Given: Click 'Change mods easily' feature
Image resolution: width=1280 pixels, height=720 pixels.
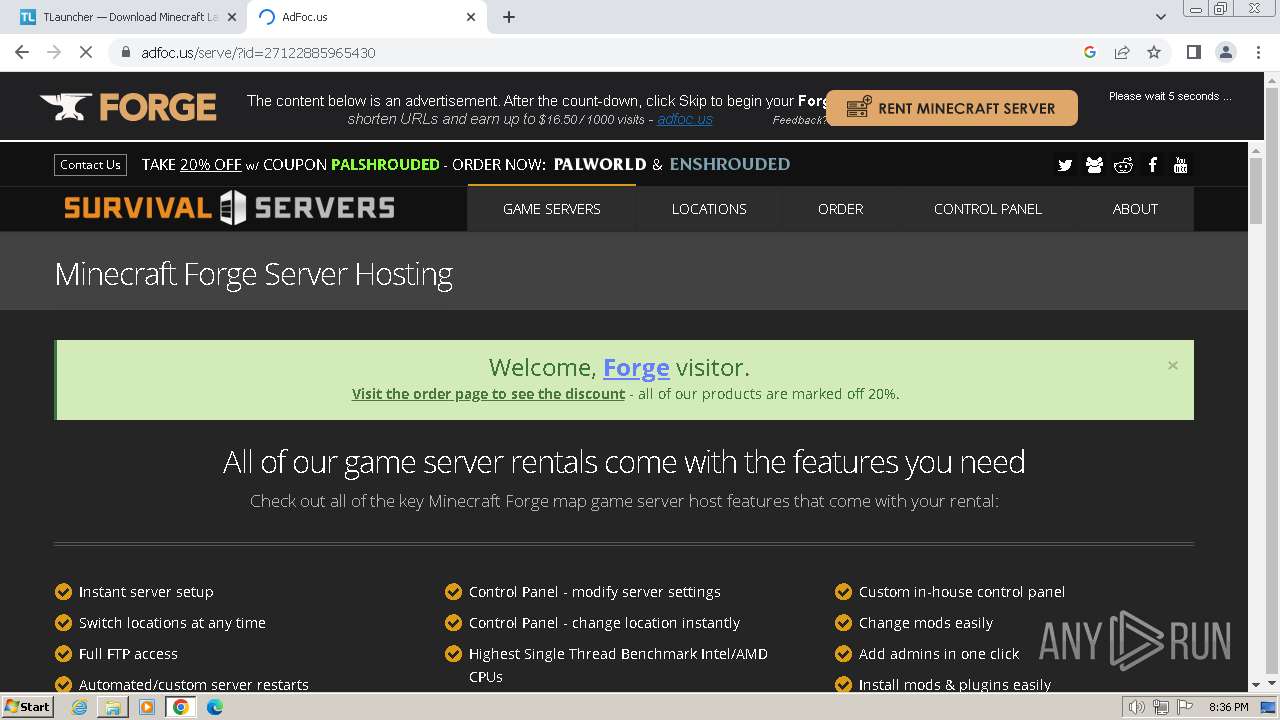Looking at the screenshot, I should pyautogui.click(x=926, y=623).
